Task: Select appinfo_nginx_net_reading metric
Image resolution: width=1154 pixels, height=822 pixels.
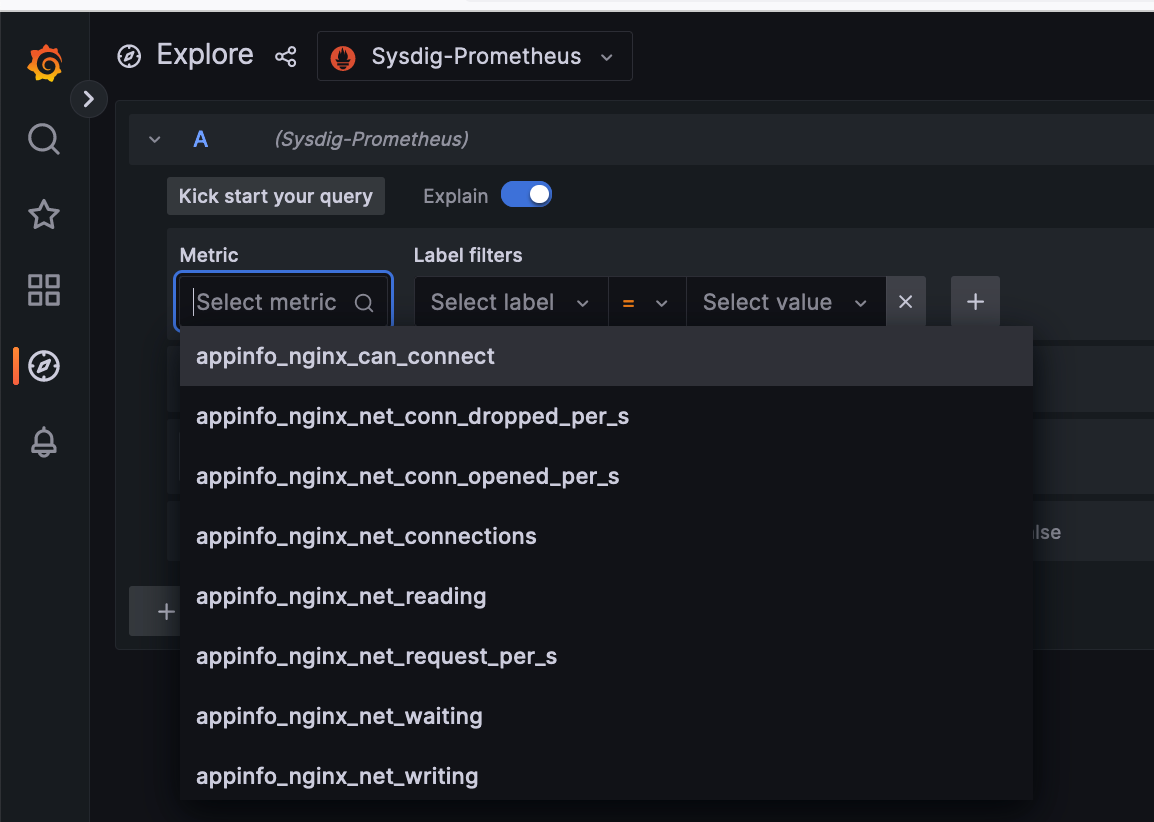Action: tap(606, 596)
